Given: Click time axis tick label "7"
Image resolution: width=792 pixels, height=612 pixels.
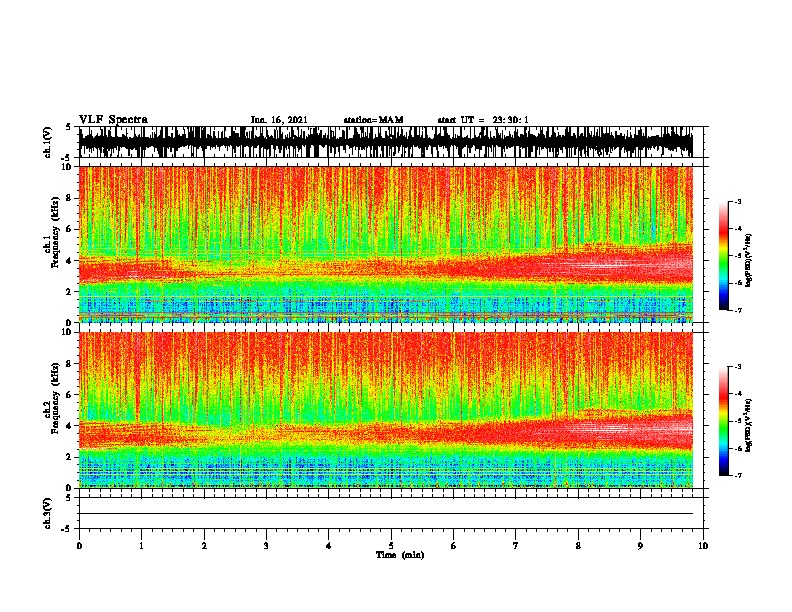Looking at the screenshot, I should coord(516,546).
